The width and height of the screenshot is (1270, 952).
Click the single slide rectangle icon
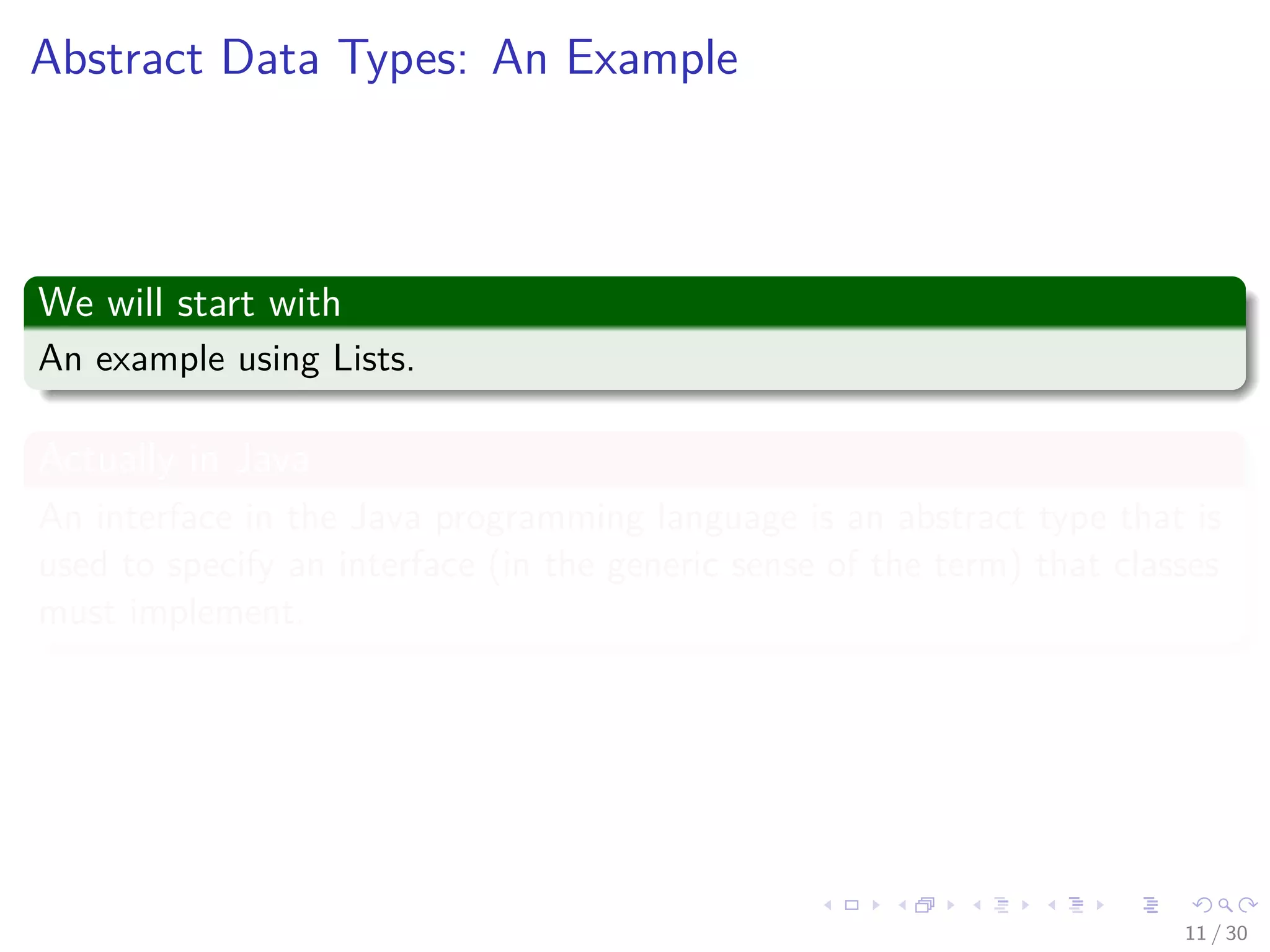click(x=852, y=906)
